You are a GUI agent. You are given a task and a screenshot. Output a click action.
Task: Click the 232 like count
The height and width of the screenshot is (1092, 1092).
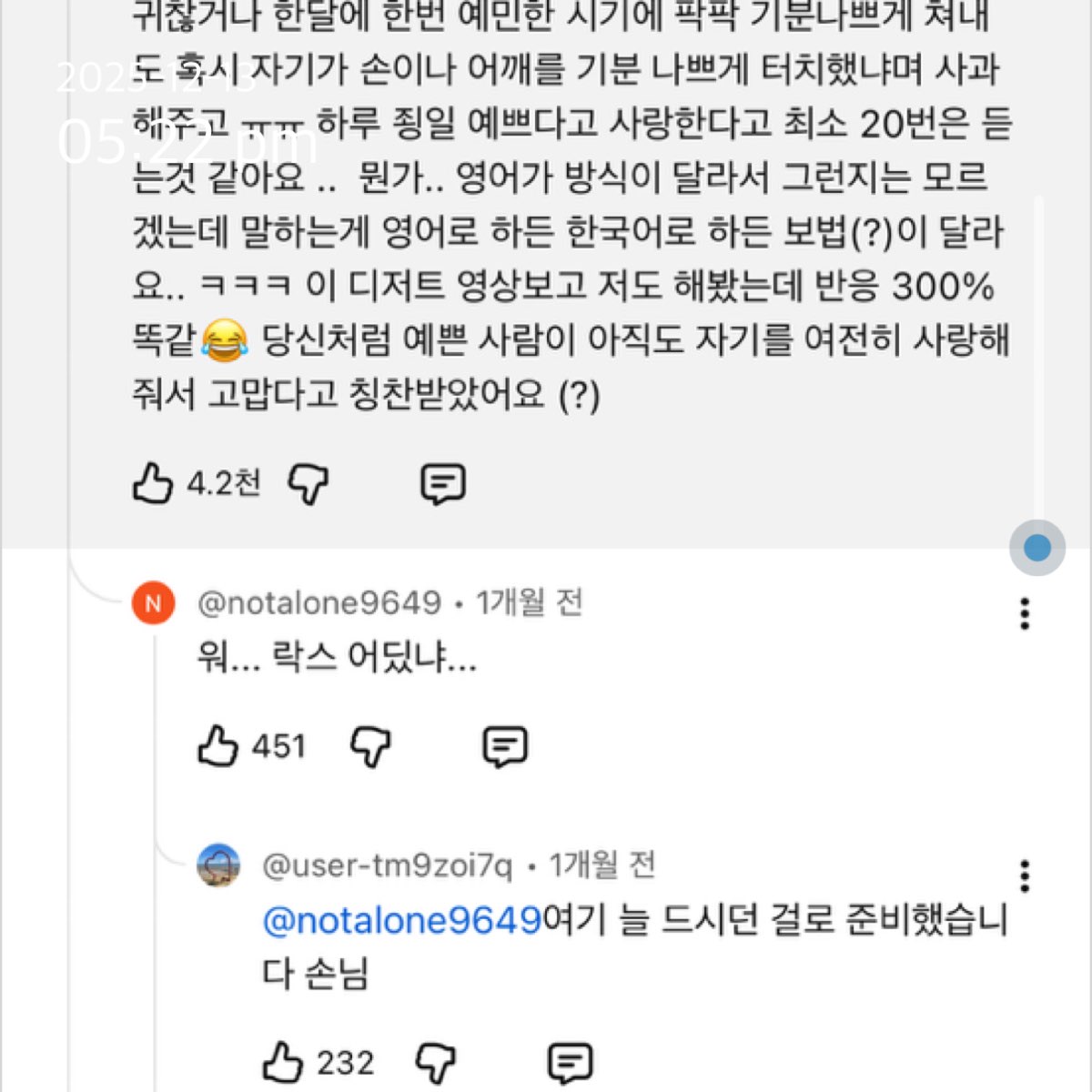345,1062
